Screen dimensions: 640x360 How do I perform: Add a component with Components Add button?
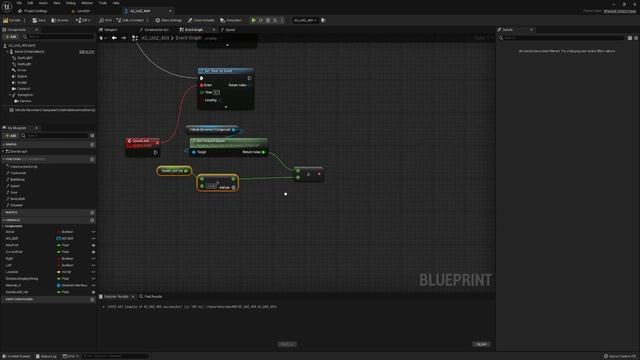(11, 37)
